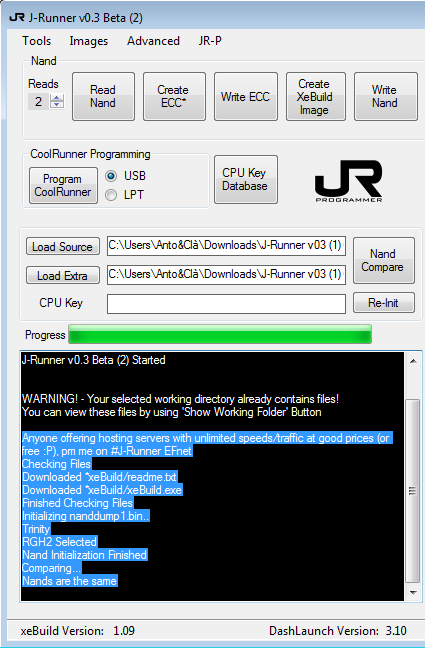Image resolution: width=425 pixels, height=648 pixels.
Task: Click 'Nands are the same' log line
Action: (70, 581)
